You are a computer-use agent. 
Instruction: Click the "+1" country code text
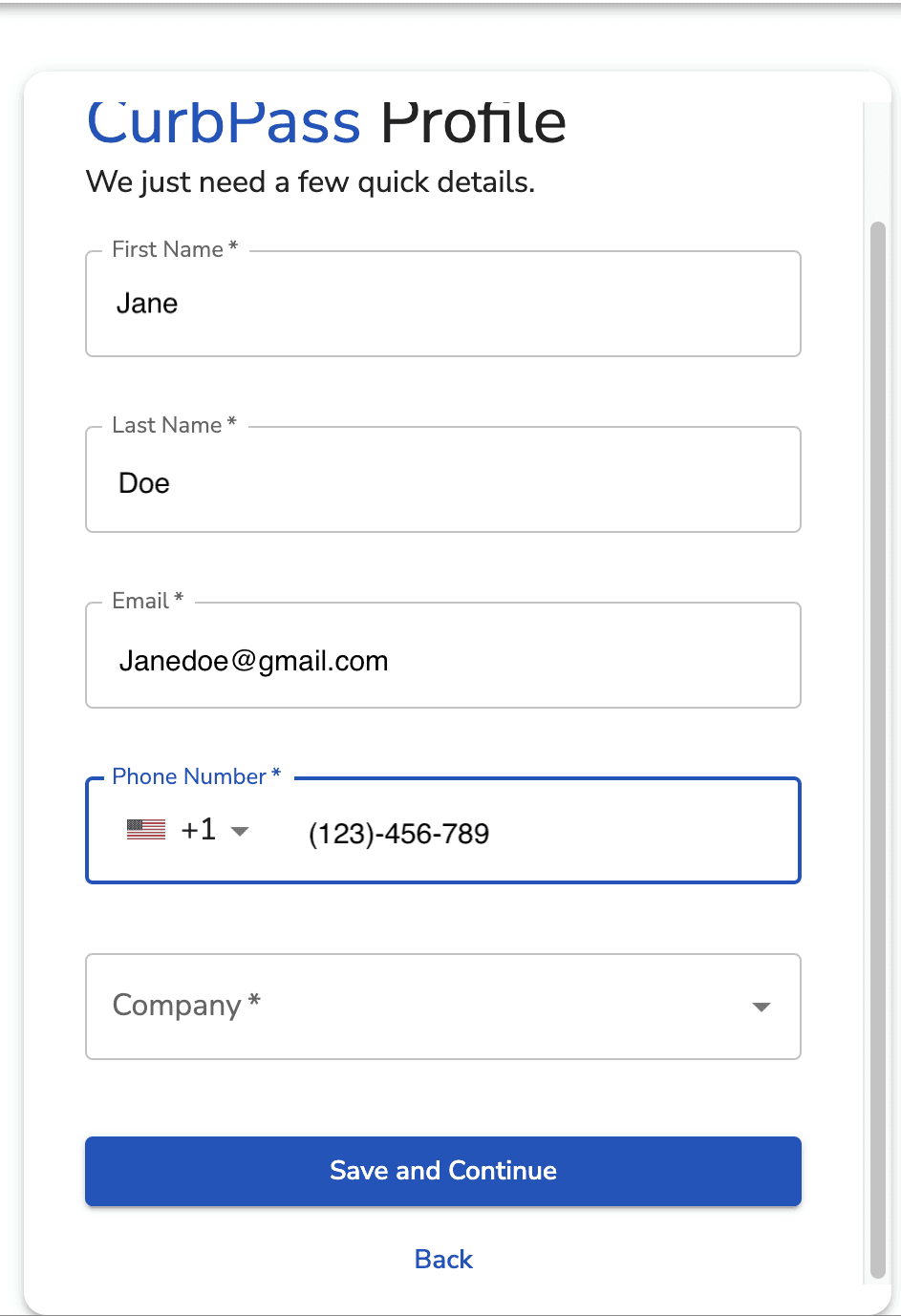tap(199, 830)
